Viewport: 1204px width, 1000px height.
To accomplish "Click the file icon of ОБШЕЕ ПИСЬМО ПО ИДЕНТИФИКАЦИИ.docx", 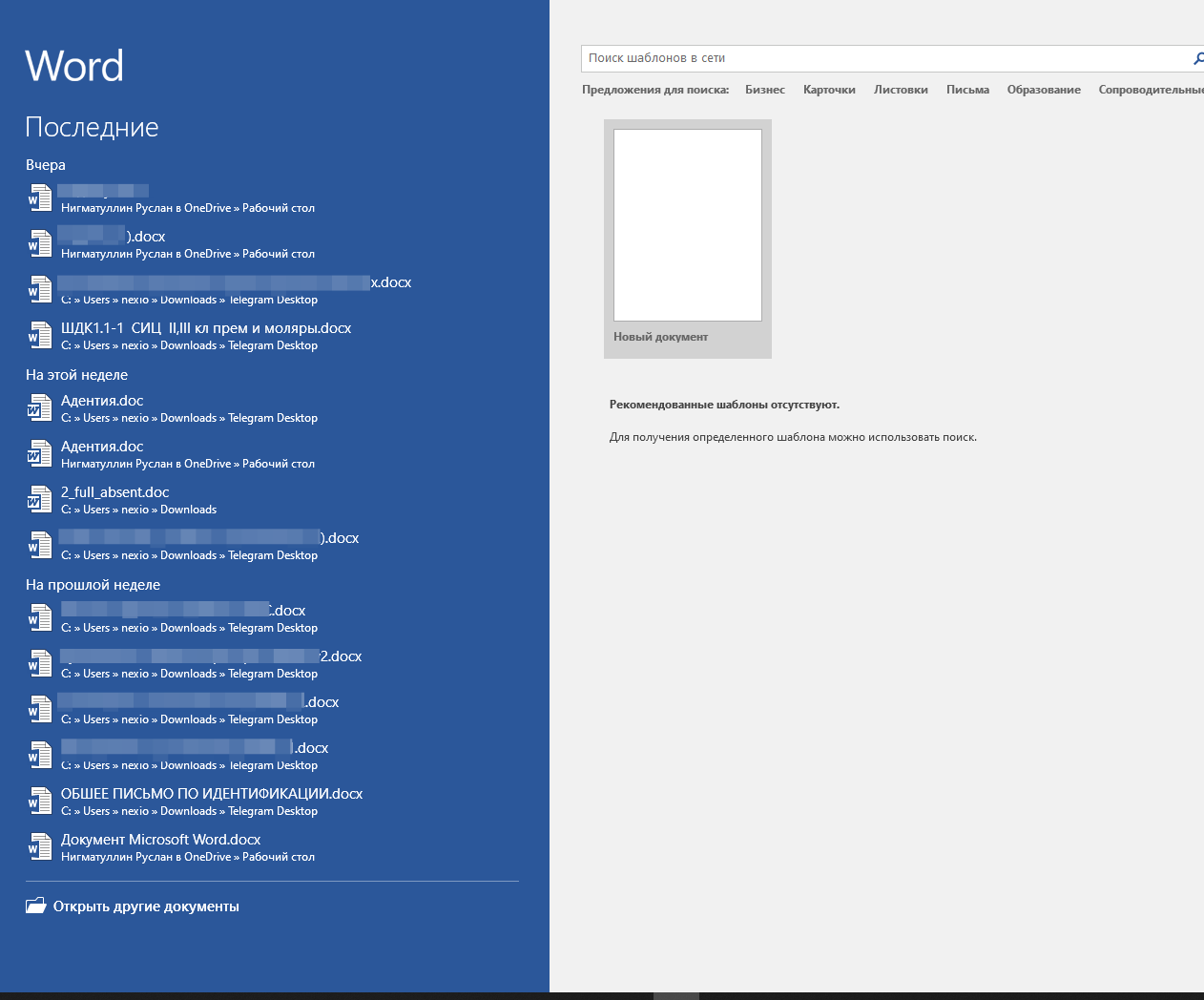I will pos(39,802).
